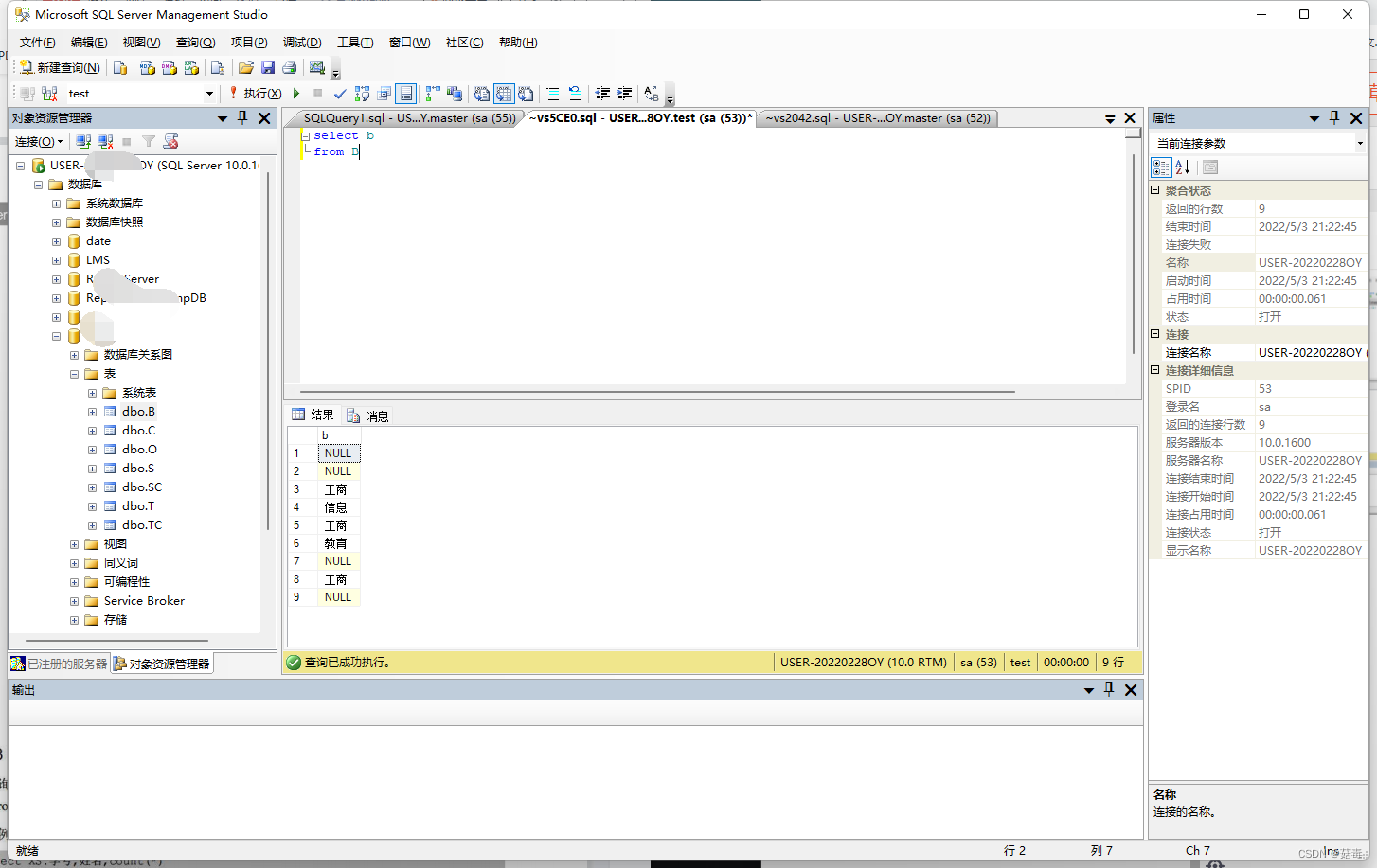Increase indent of the query text
Screen dimensions: 1377x868
(x=624, y=94)
